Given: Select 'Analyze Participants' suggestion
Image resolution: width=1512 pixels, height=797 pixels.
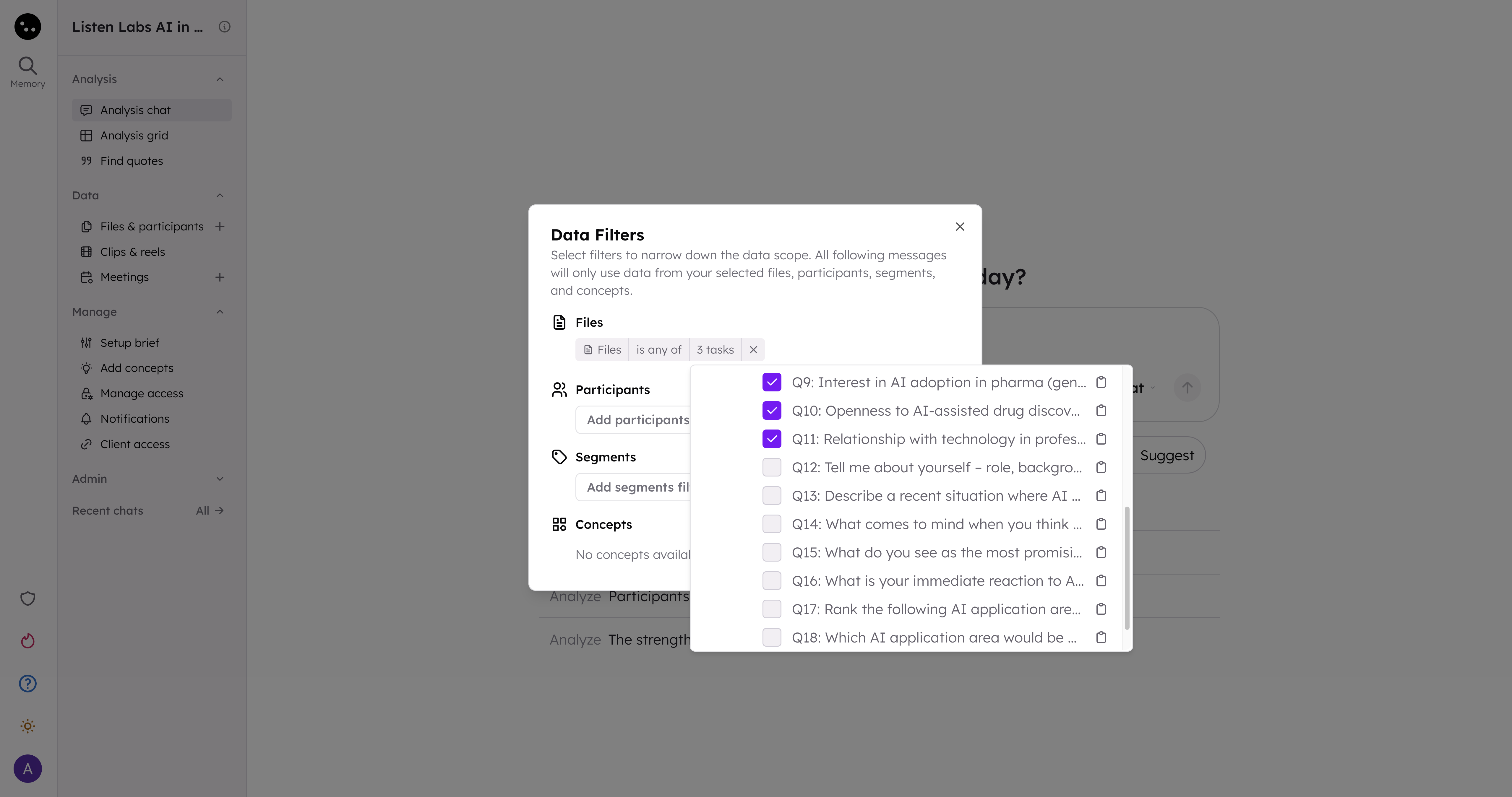Looking at the screenshot, I should click(x=620, y=596).
